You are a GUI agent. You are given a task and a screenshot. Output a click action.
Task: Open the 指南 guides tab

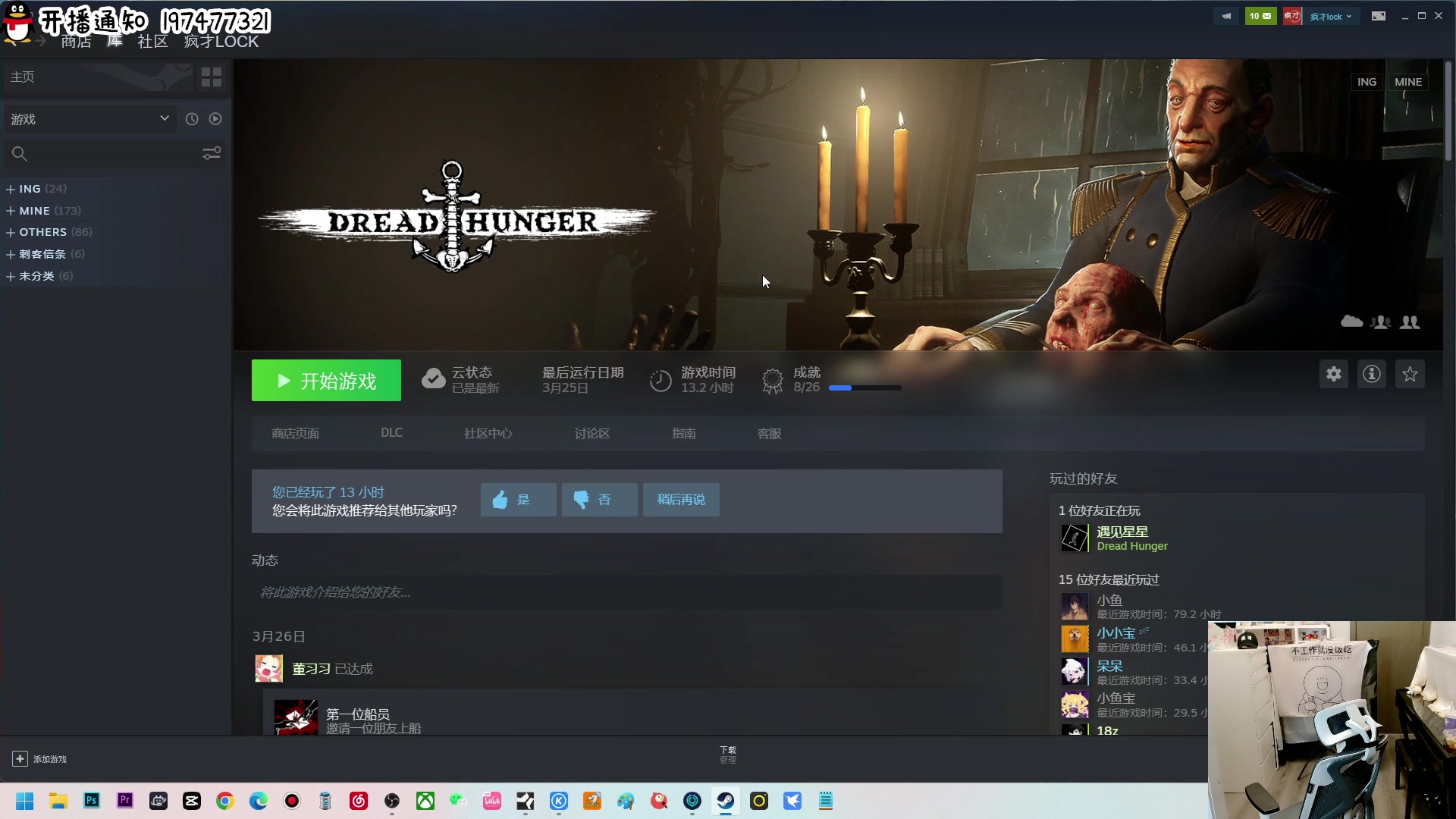click(683, 434)
